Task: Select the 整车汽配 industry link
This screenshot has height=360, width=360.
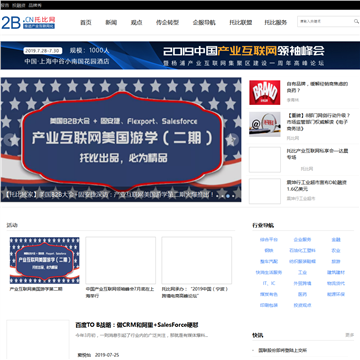Action: point(269,262)
